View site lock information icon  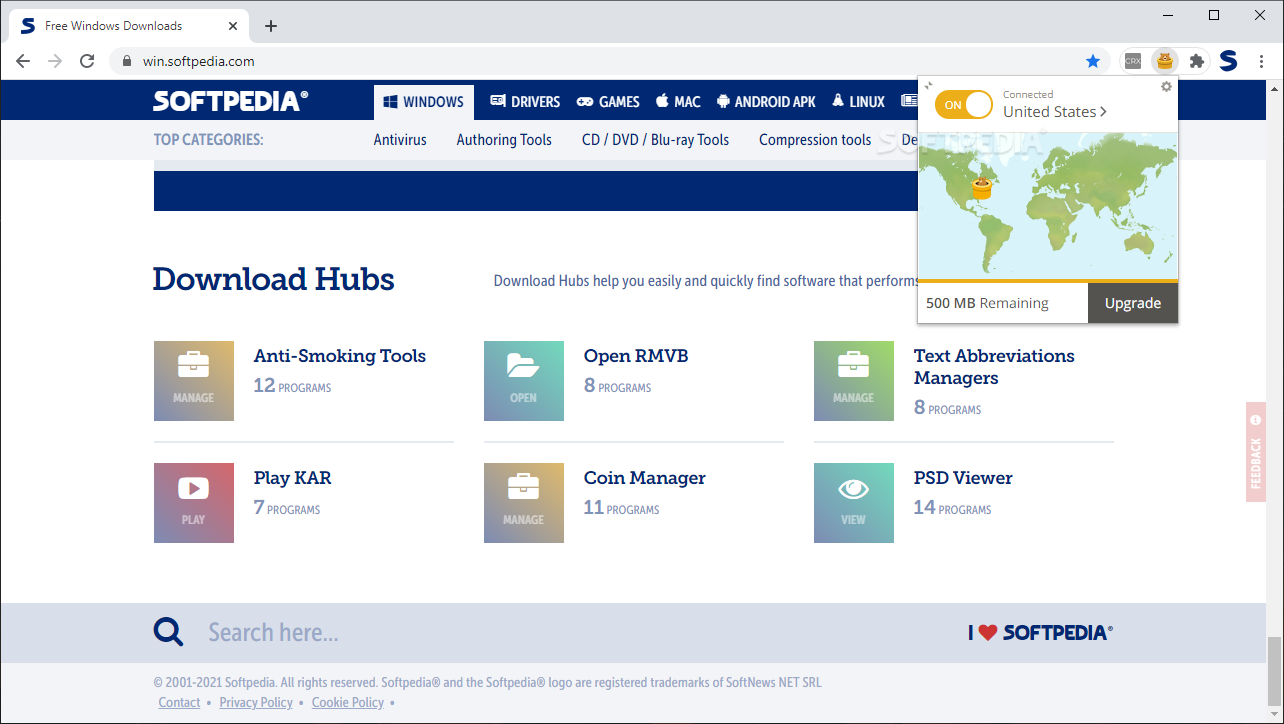126,61
